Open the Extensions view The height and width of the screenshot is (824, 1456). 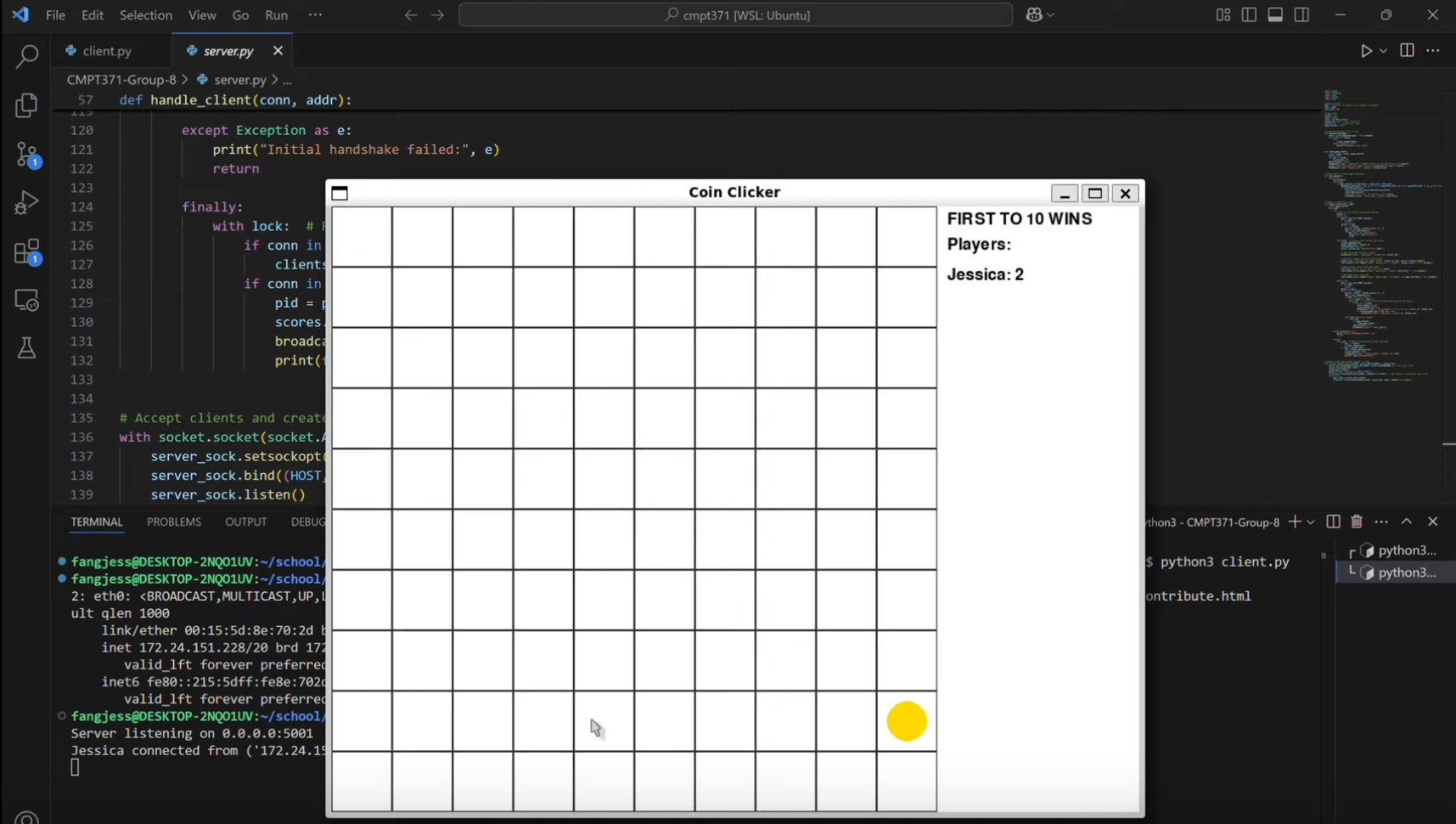tap(26, 251)
